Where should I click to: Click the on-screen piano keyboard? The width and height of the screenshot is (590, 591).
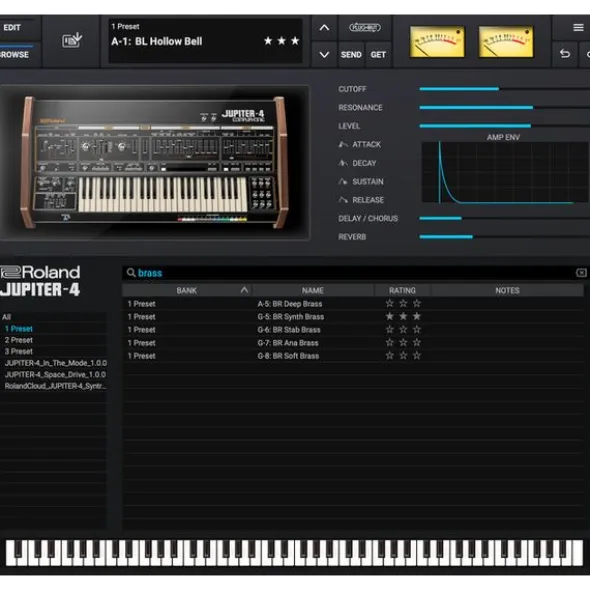(x=294, y=553)
